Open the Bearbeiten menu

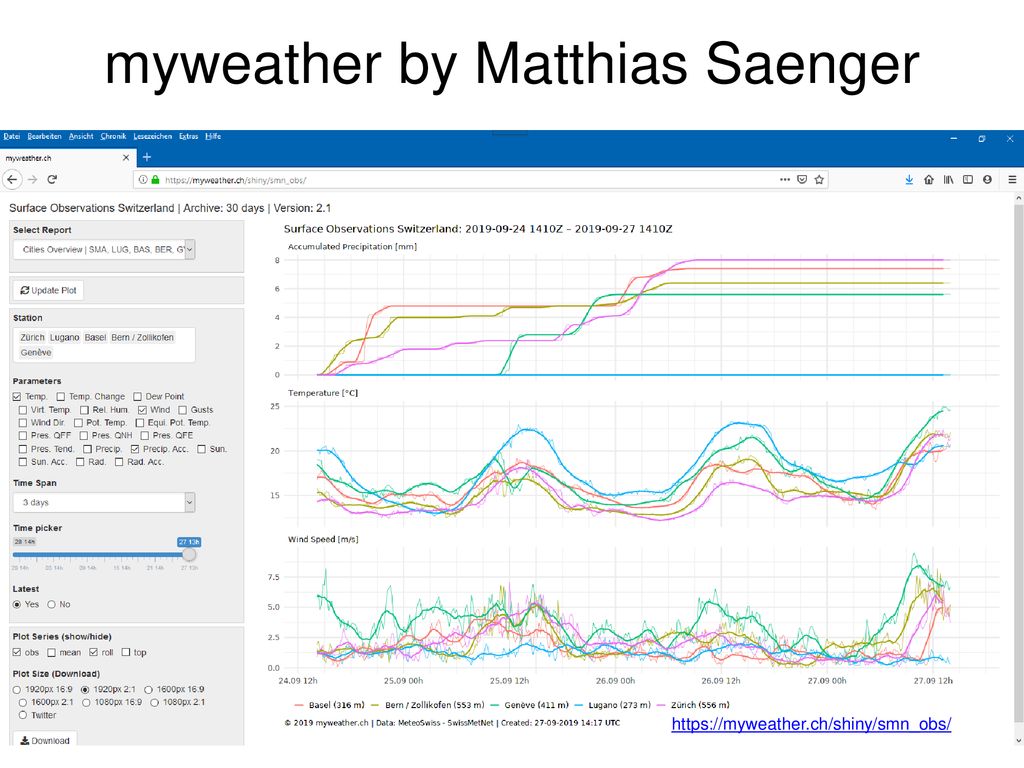coord(44,136)
